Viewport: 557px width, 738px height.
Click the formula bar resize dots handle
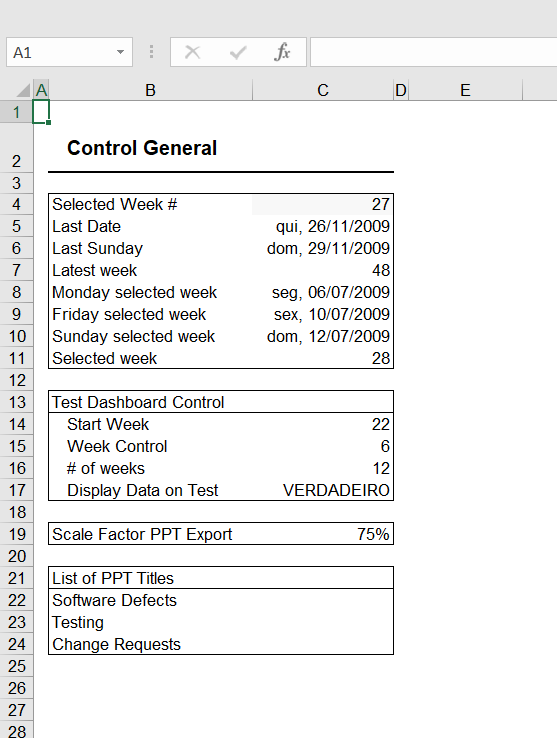(151, 52)
